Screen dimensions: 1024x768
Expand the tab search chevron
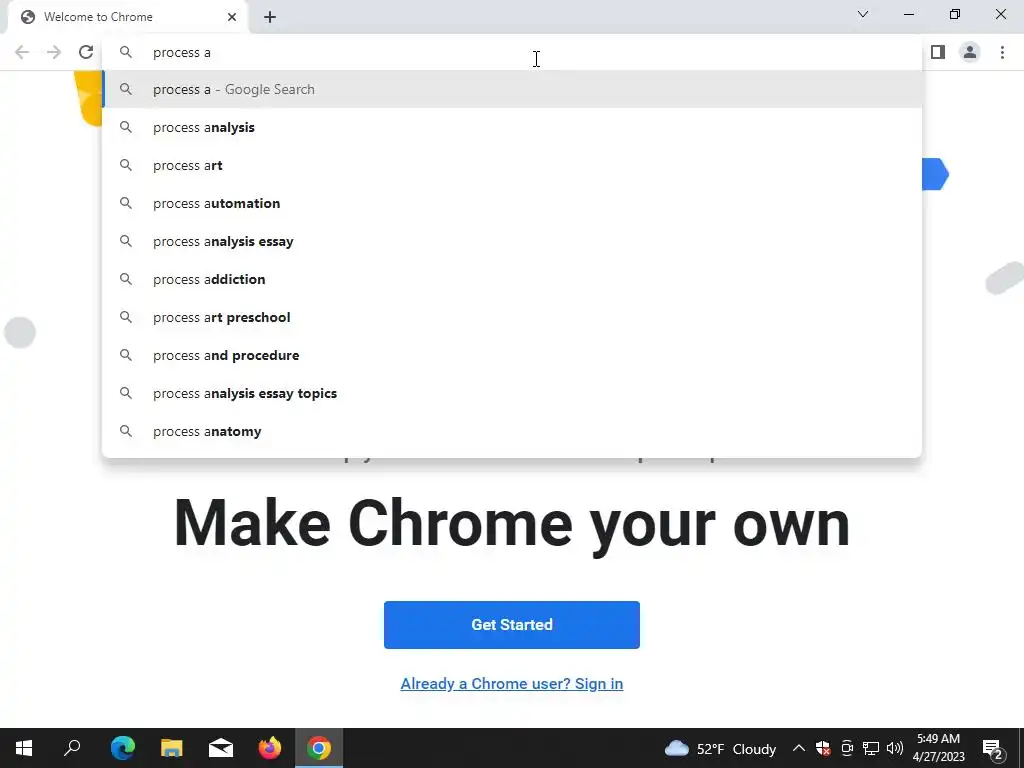pyautogui.click(x=863, y=14)
